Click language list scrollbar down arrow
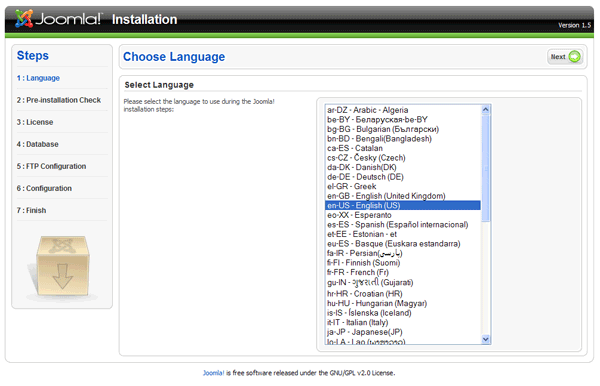This screenshot has width=600, height=386. tap(486, 339)
